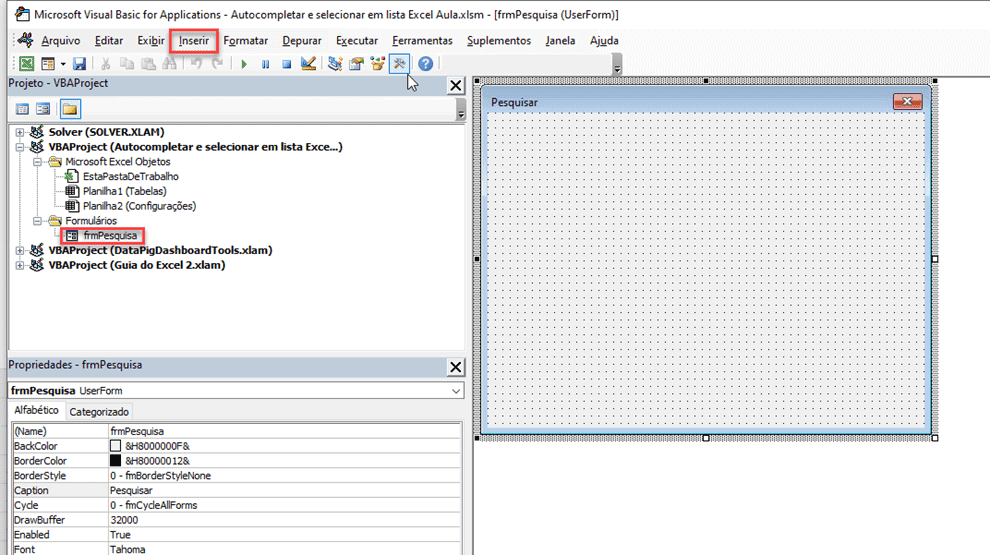
Task: Click the BackColor color swatch
Action: coord(115,446)
